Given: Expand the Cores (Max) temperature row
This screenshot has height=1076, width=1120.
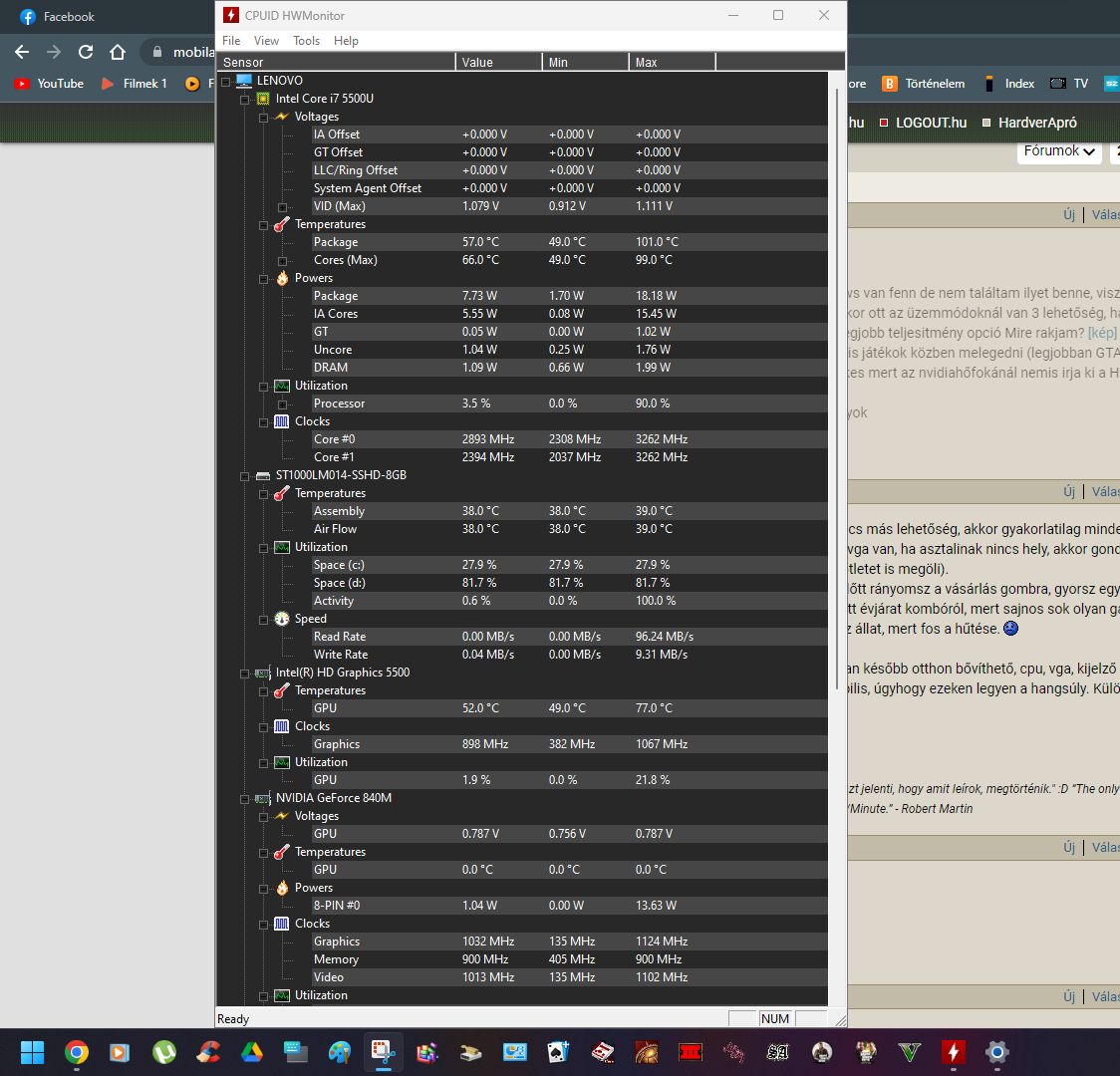Looking at the screenshot, I should click(x=282, y=261).
